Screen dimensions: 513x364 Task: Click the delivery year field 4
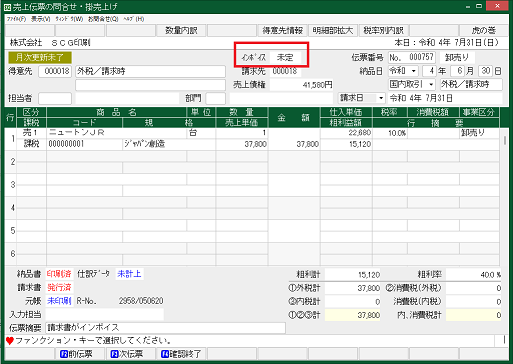429,71
